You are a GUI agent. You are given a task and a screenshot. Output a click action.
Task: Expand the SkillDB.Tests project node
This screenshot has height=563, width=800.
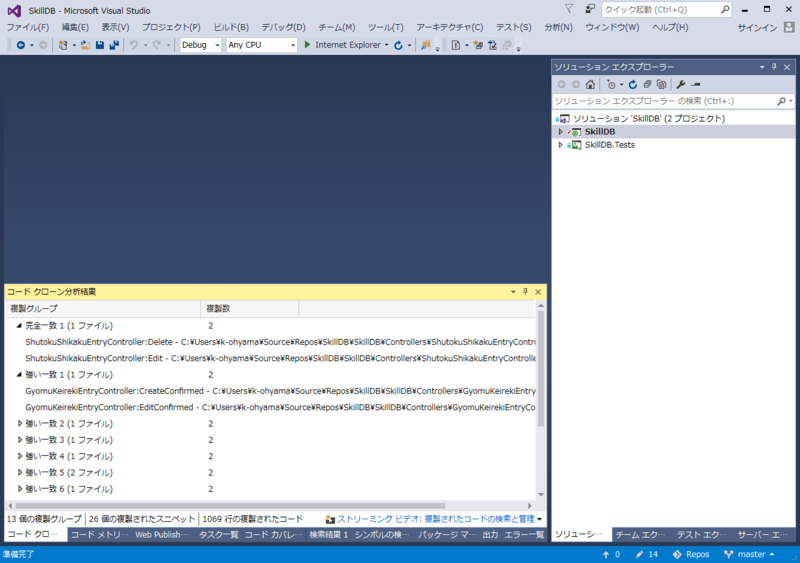click(x=560, y=145)
